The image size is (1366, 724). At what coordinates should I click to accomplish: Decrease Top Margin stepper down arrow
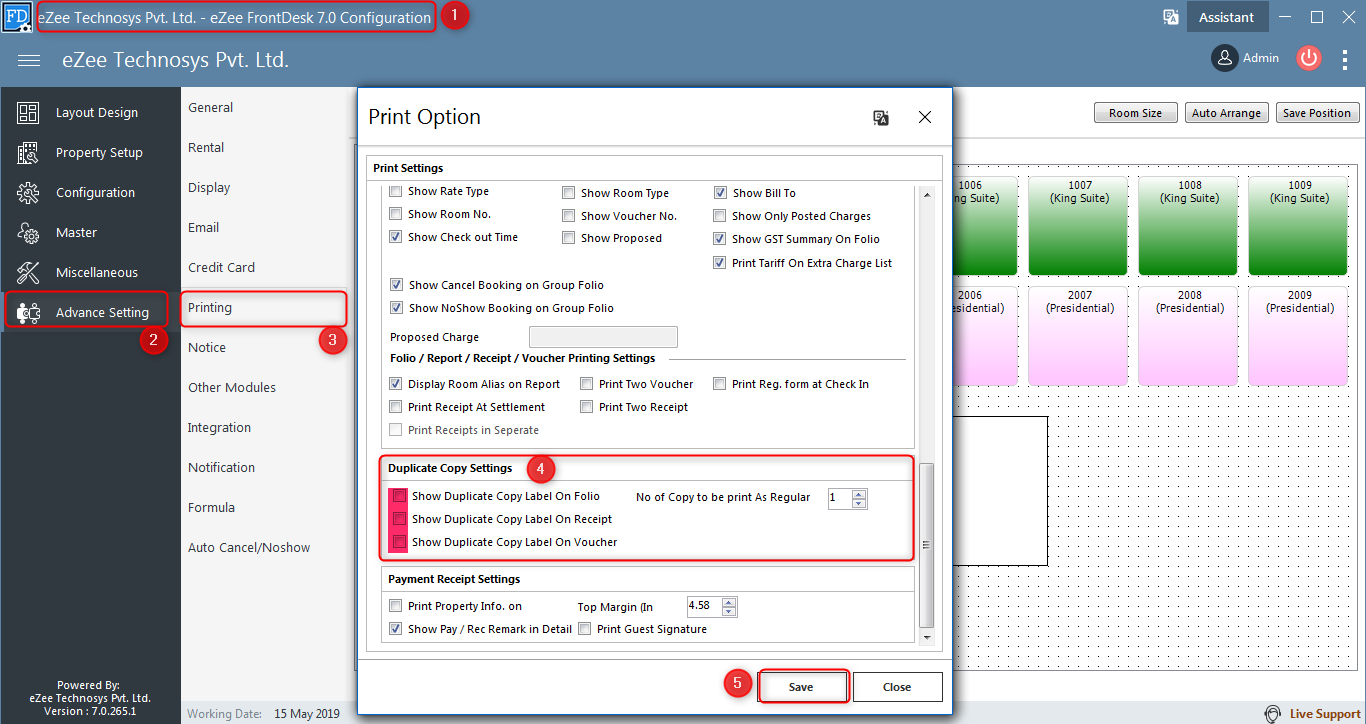pyautogui.click(x=729, y=612)
